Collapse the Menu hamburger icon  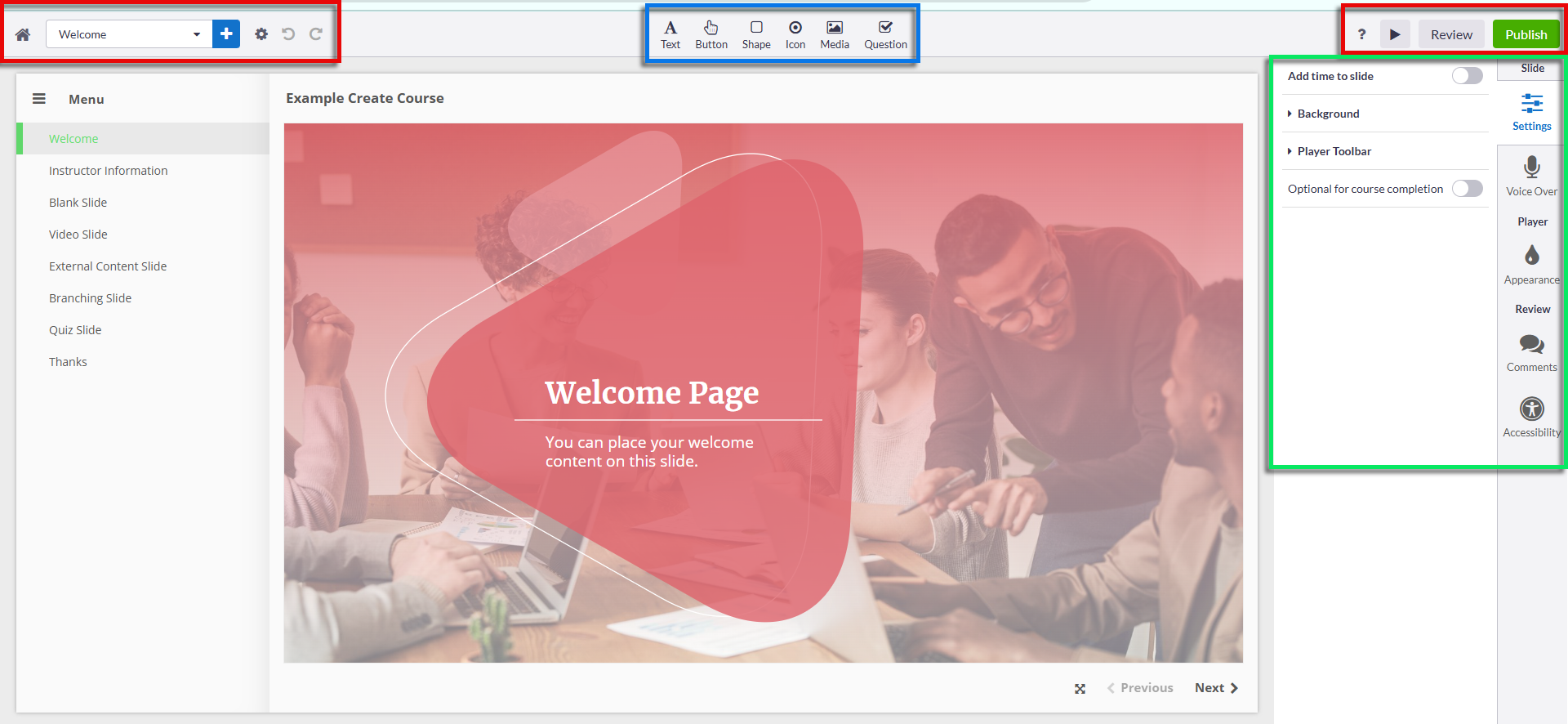38,99
